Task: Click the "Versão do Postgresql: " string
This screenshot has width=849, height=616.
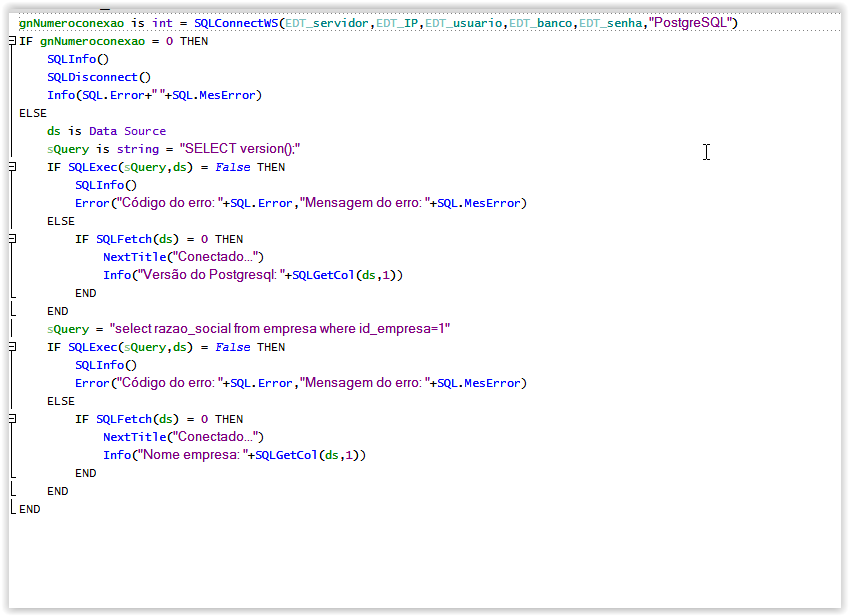Action: tap(212, 274)
